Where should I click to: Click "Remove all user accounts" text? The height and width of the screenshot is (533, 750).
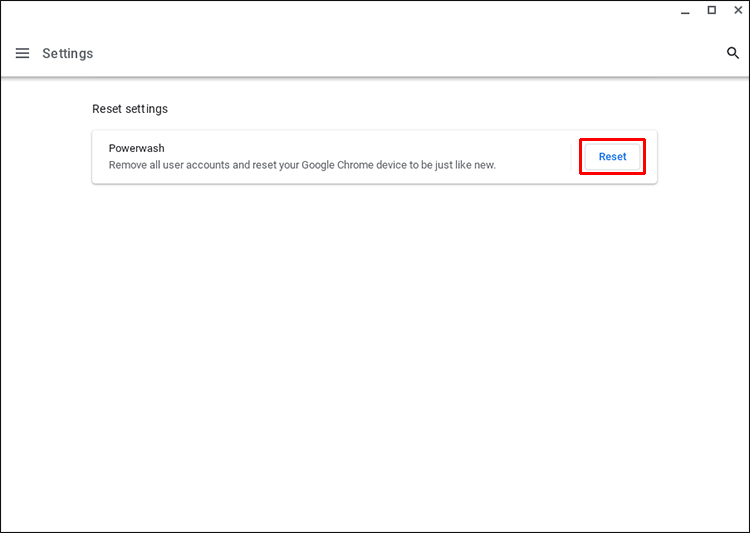pos(170,165)
